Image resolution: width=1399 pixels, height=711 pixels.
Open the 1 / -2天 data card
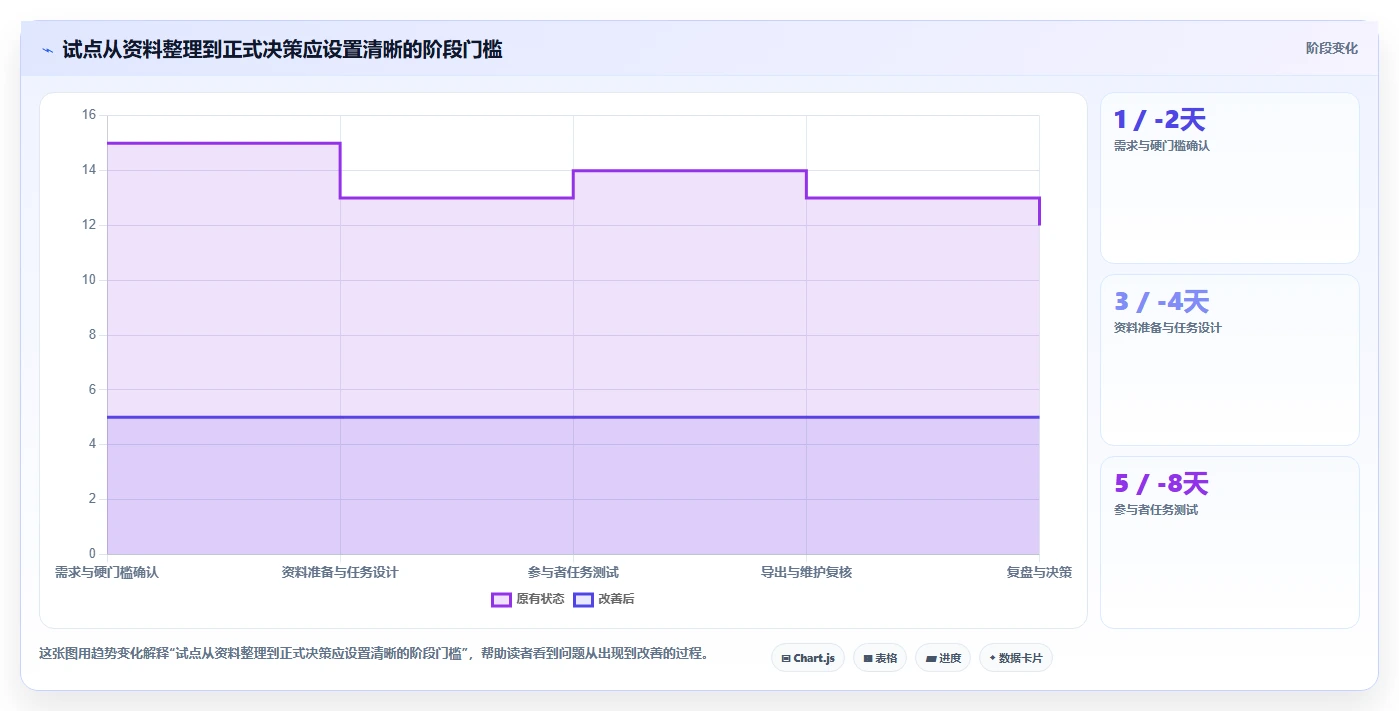click(1230, 178)
